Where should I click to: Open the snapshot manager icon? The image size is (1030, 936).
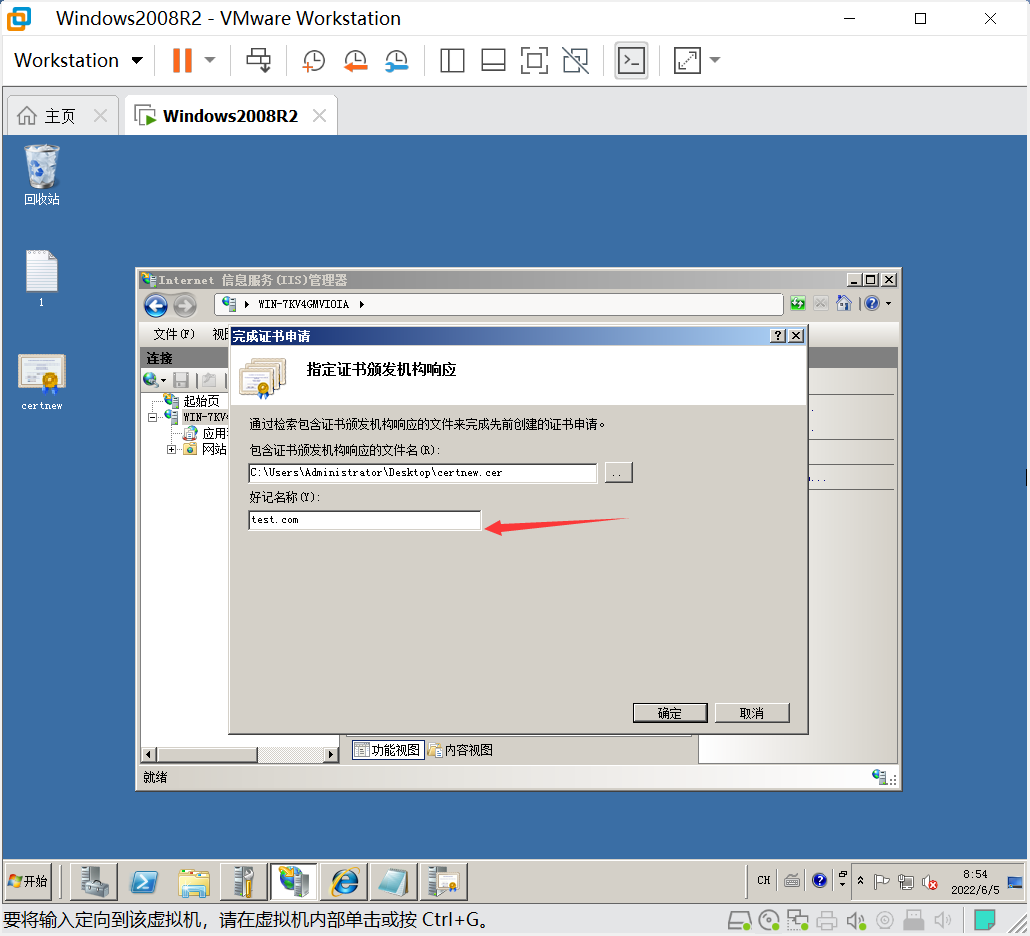[x=396, y=60]
